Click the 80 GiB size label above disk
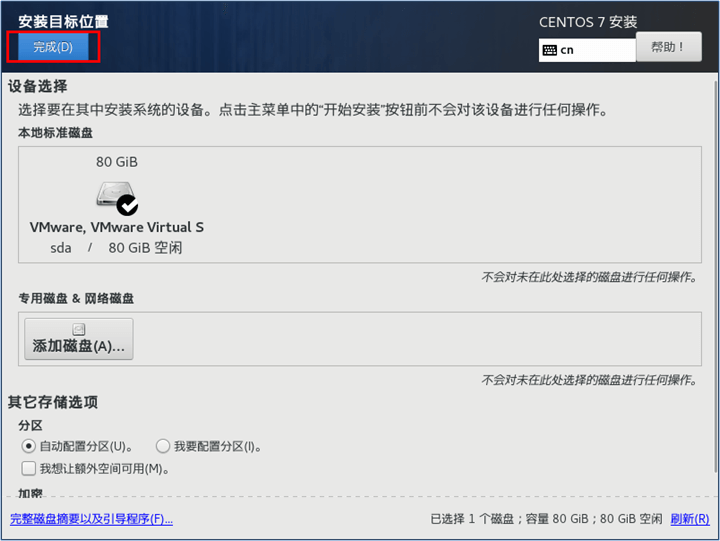This screenshot has height=541, width=720. (x=117, y=162)
